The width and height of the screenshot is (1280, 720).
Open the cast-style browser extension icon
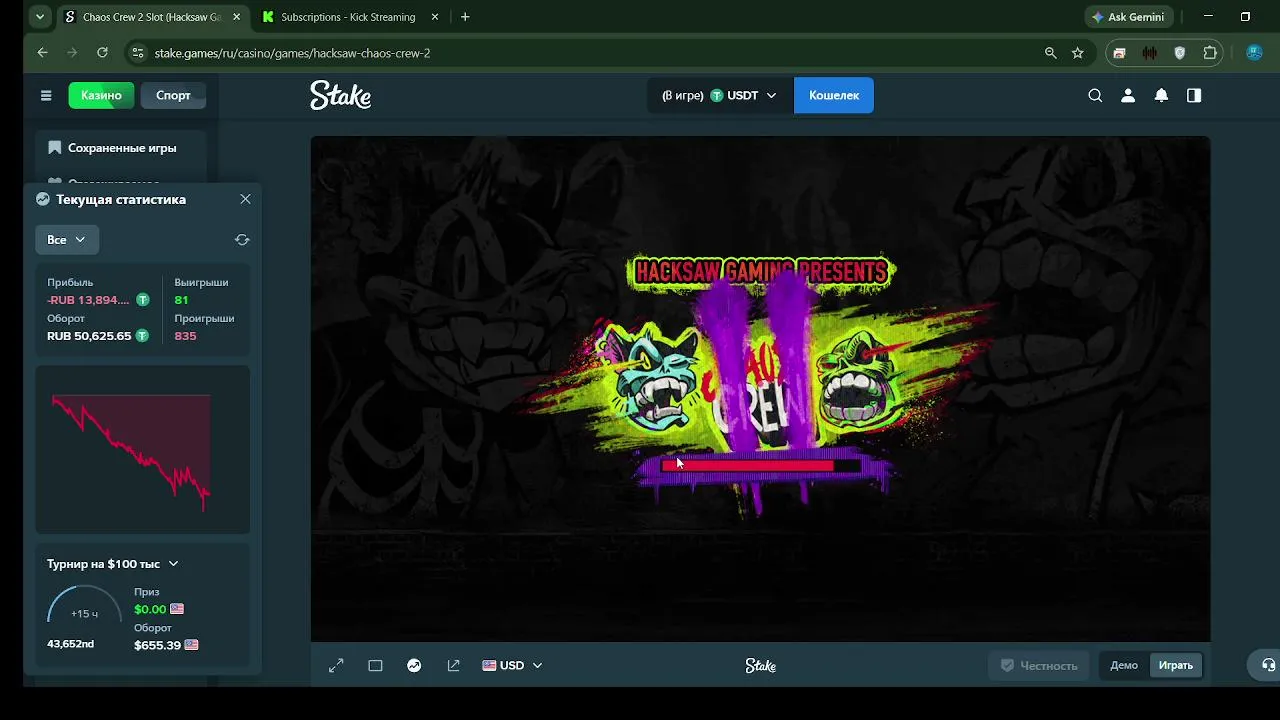coord(1120,53)
